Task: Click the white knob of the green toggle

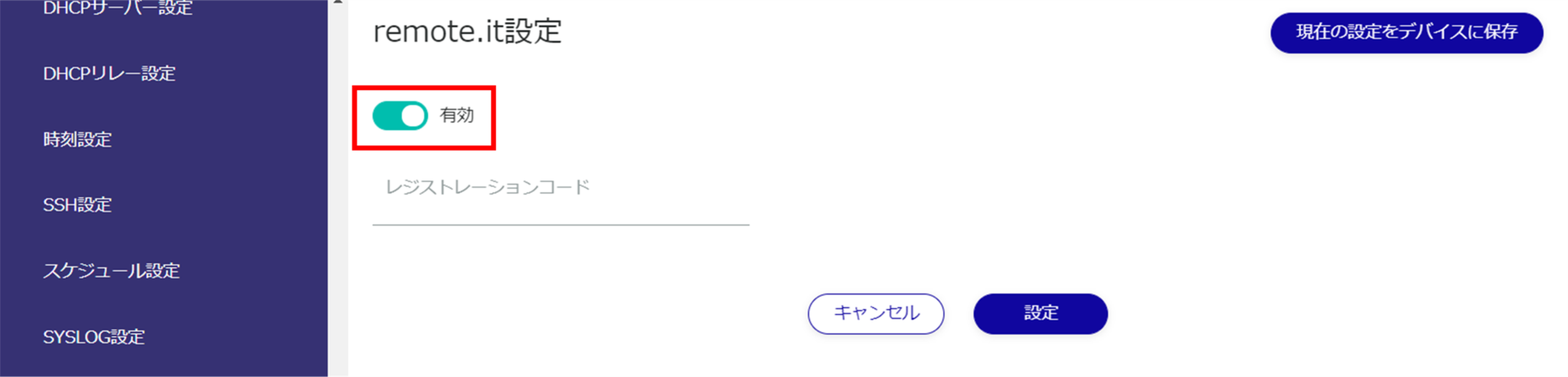Action: tap(413, 116)
